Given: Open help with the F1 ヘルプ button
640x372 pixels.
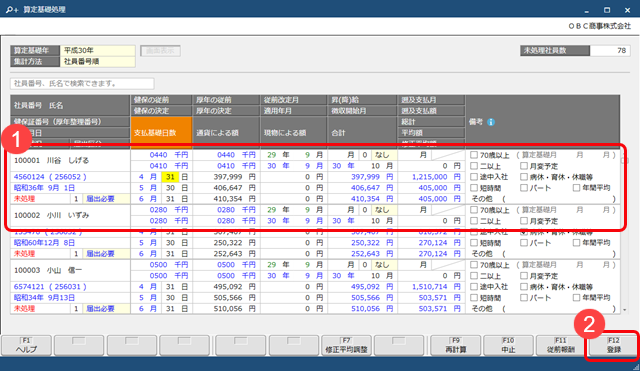Looking at the screenshot, I should tap(26, 345).
